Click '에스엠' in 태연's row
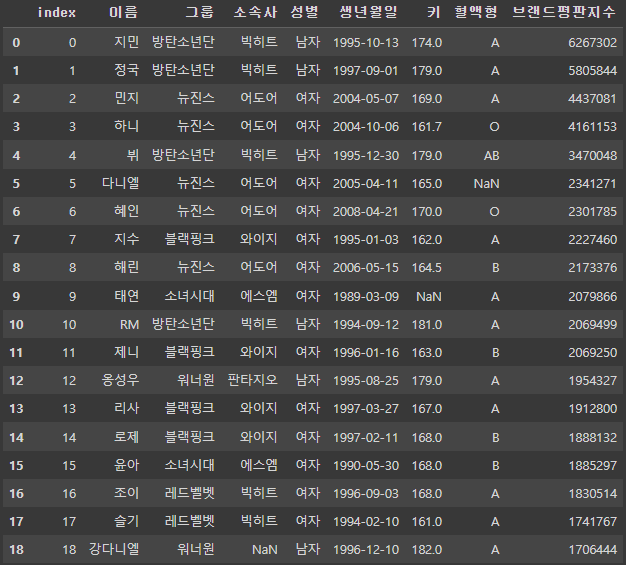Viewport: 626px width, 565px height. pyautogui.click(x=259, y=296)
